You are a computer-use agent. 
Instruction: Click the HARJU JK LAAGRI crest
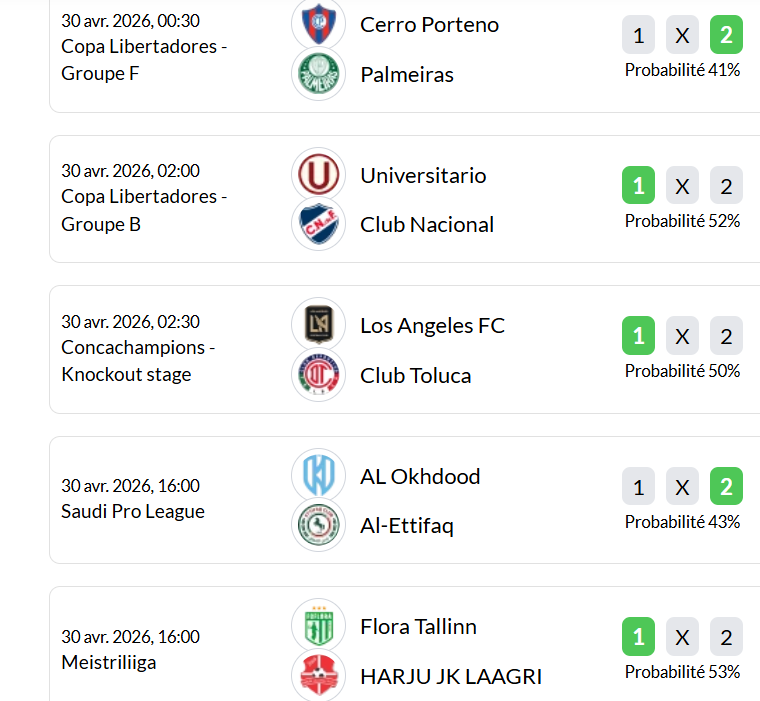pos(318,676)
